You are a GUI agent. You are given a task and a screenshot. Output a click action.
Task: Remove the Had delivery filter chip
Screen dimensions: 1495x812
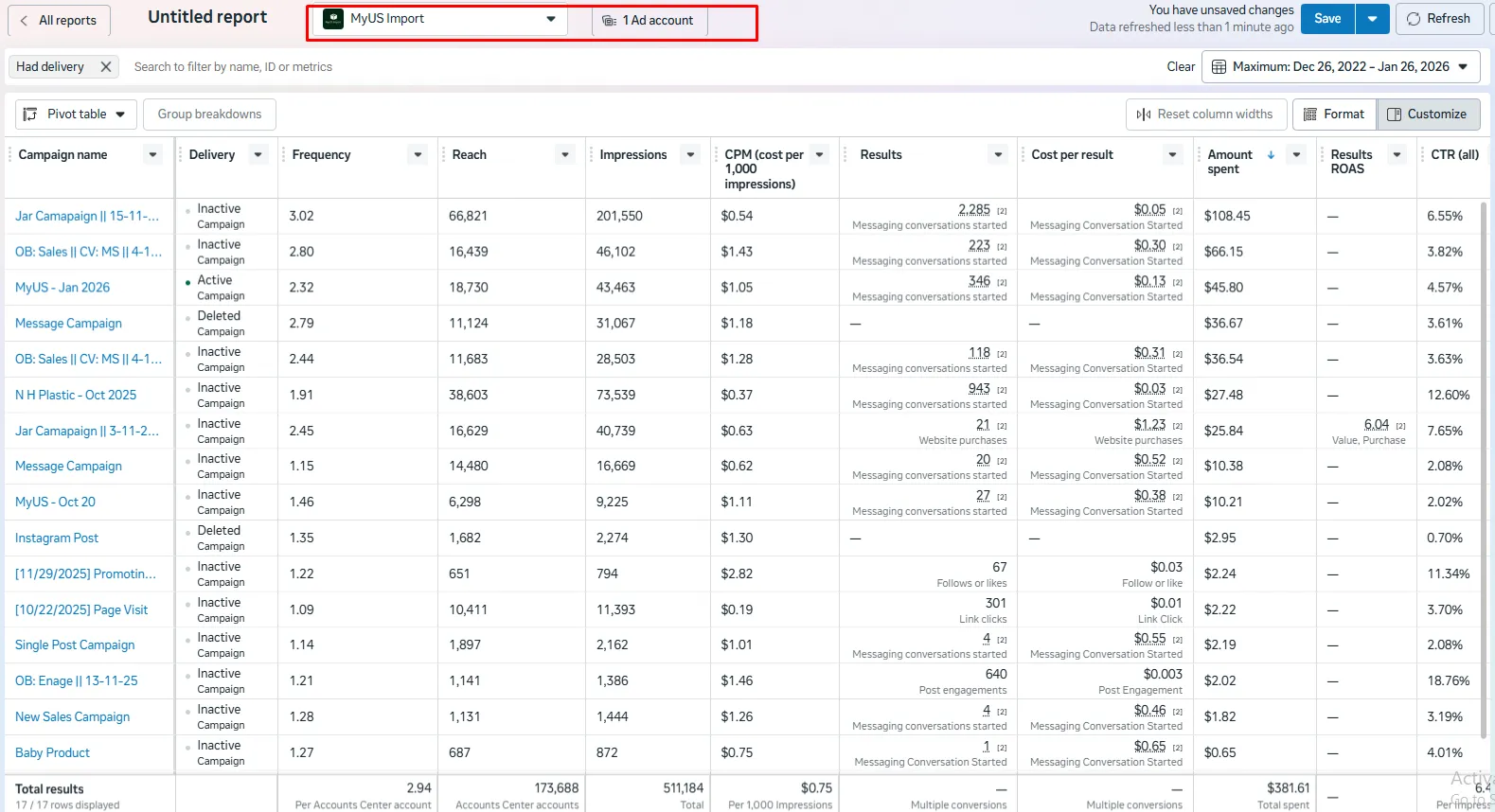pos(106,67)
